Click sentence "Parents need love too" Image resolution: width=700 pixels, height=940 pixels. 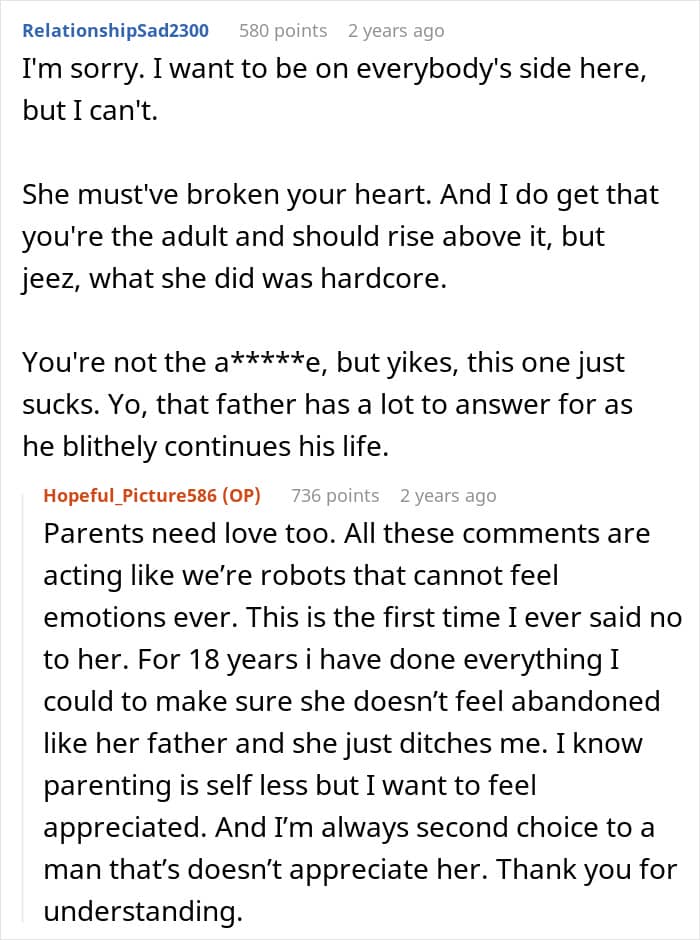(x=189, y=534)
